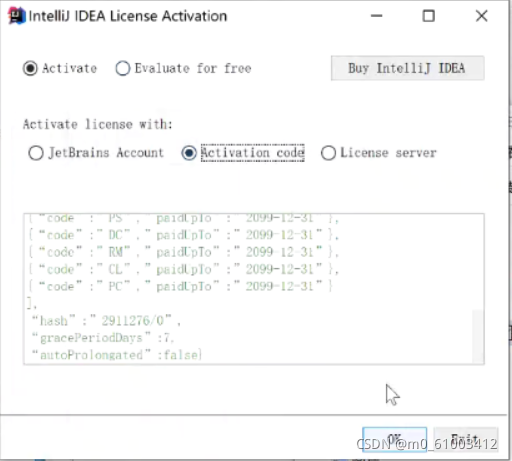Click the "hash" : "2911276/0" line
Image resolution: width=512 pixels, height=461 pixels.
click(x=106, y=321)
